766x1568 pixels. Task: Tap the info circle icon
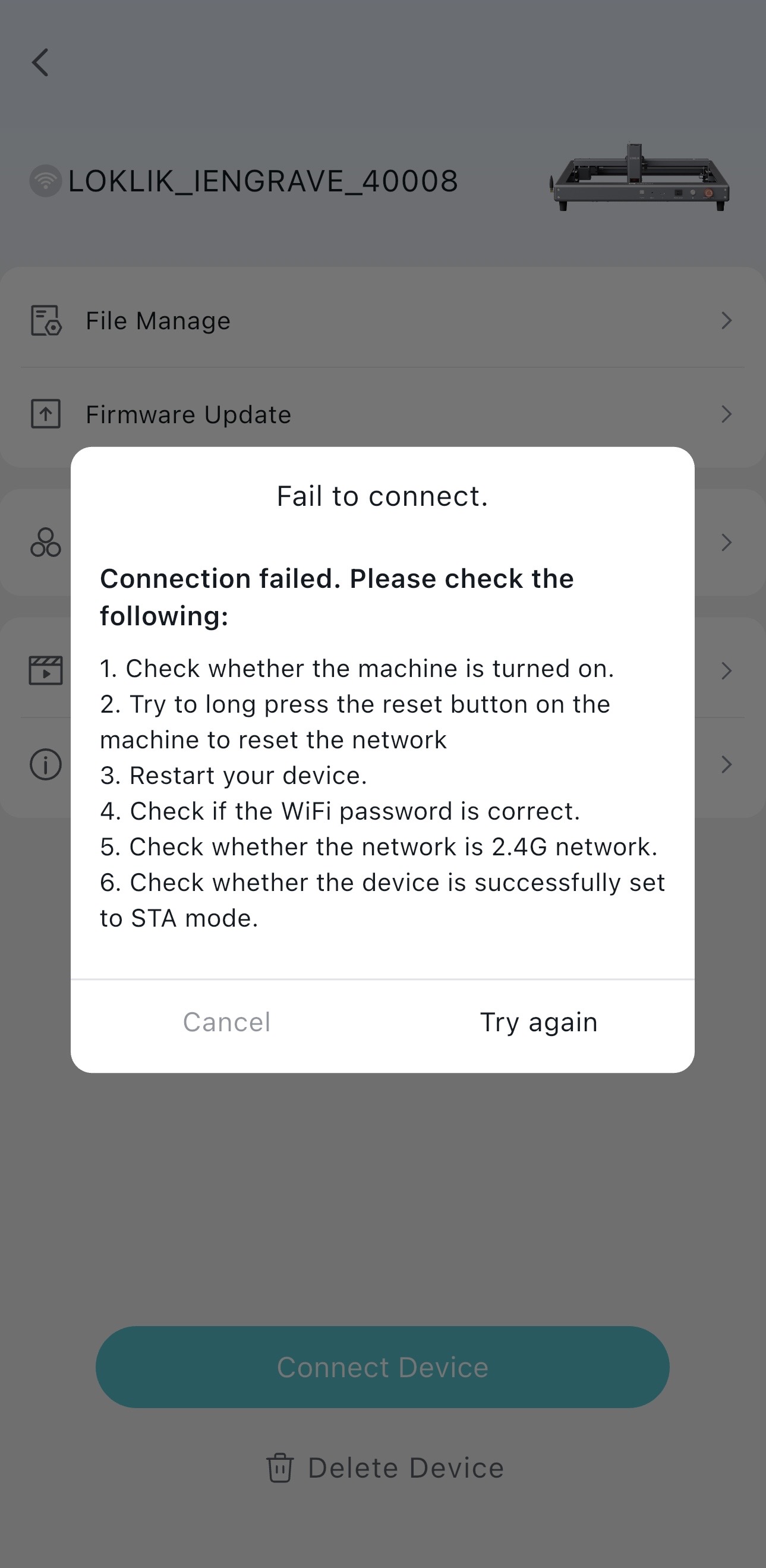46,764
